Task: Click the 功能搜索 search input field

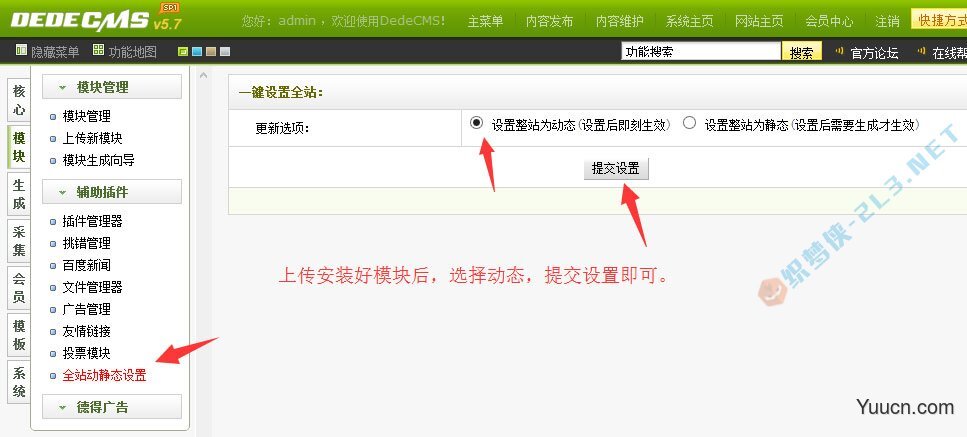Action: click(701, 52)
